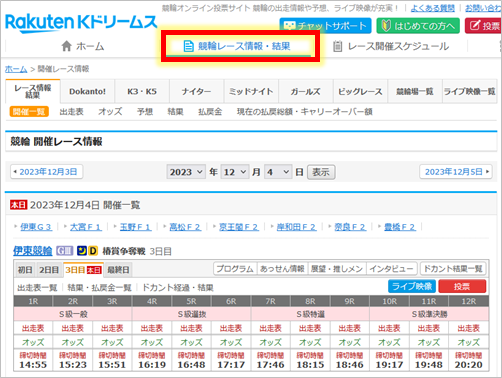502x378 pixels.
Task: Open the ライブ映像一覧 tab
Action: click(x=469, y=91)
